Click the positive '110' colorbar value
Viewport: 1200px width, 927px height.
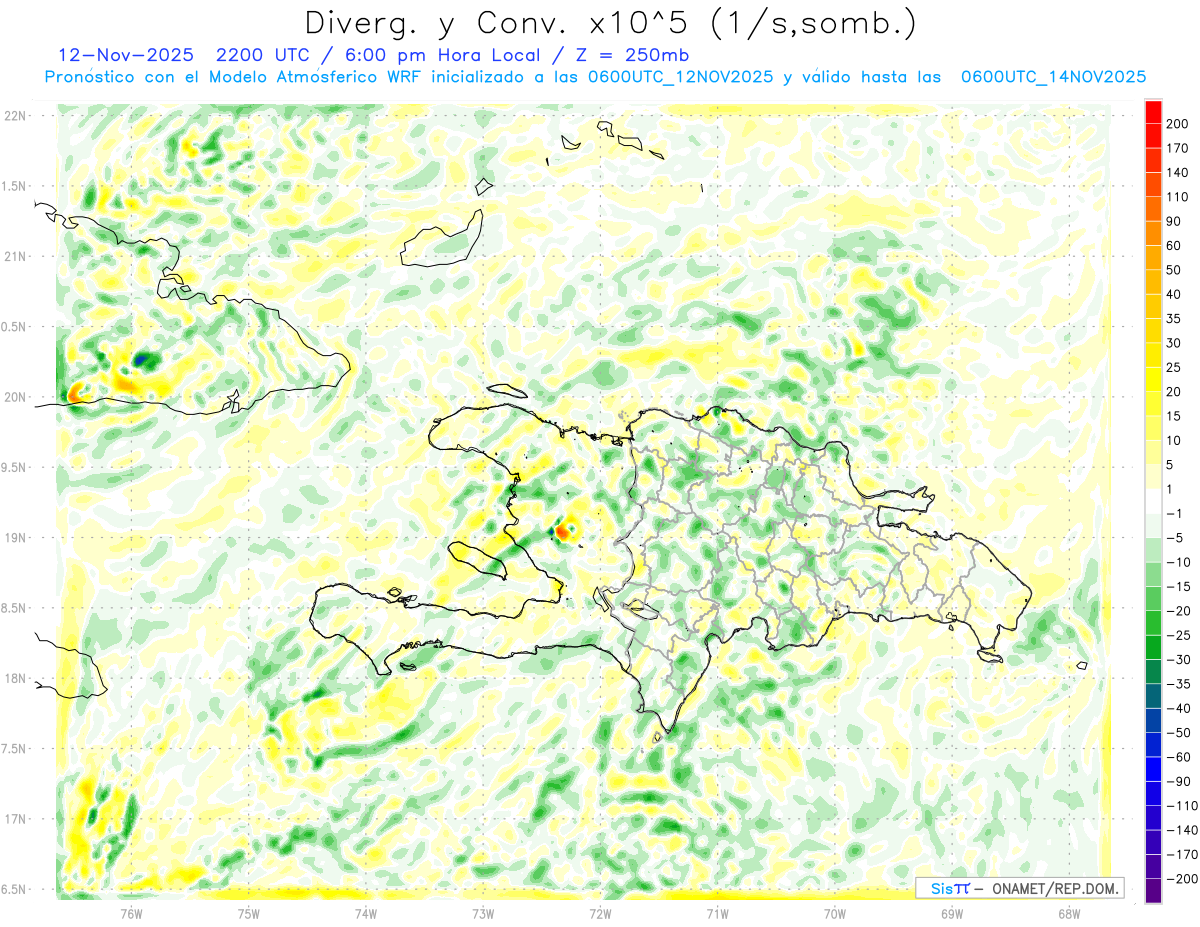tap(1178, 198)
